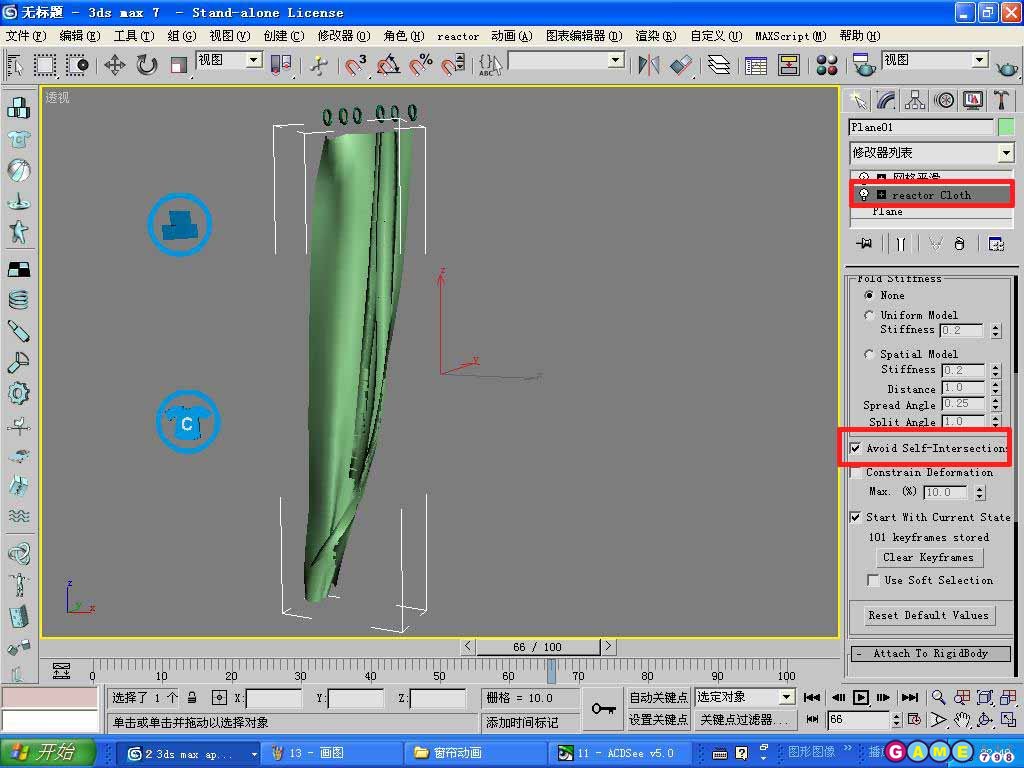Toggle the selection lock icon
1024x768 pixels.
(192, 697)
